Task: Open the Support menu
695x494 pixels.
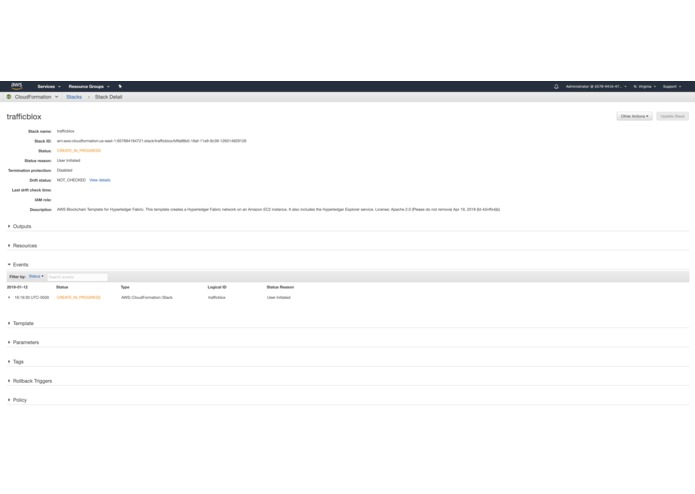Action: pos(672,86)
